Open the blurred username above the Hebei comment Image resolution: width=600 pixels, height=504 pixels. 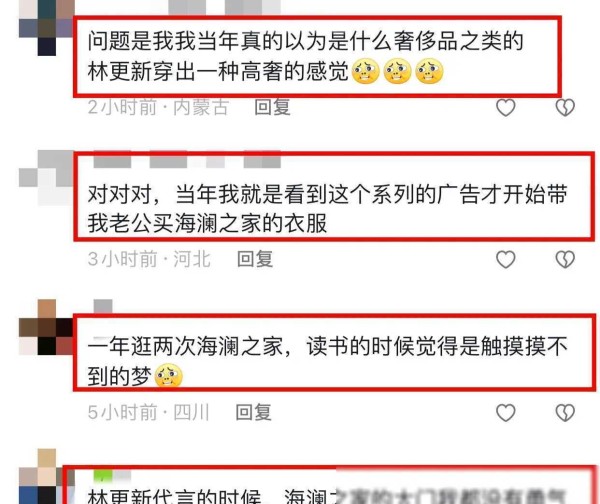point(187,159)
